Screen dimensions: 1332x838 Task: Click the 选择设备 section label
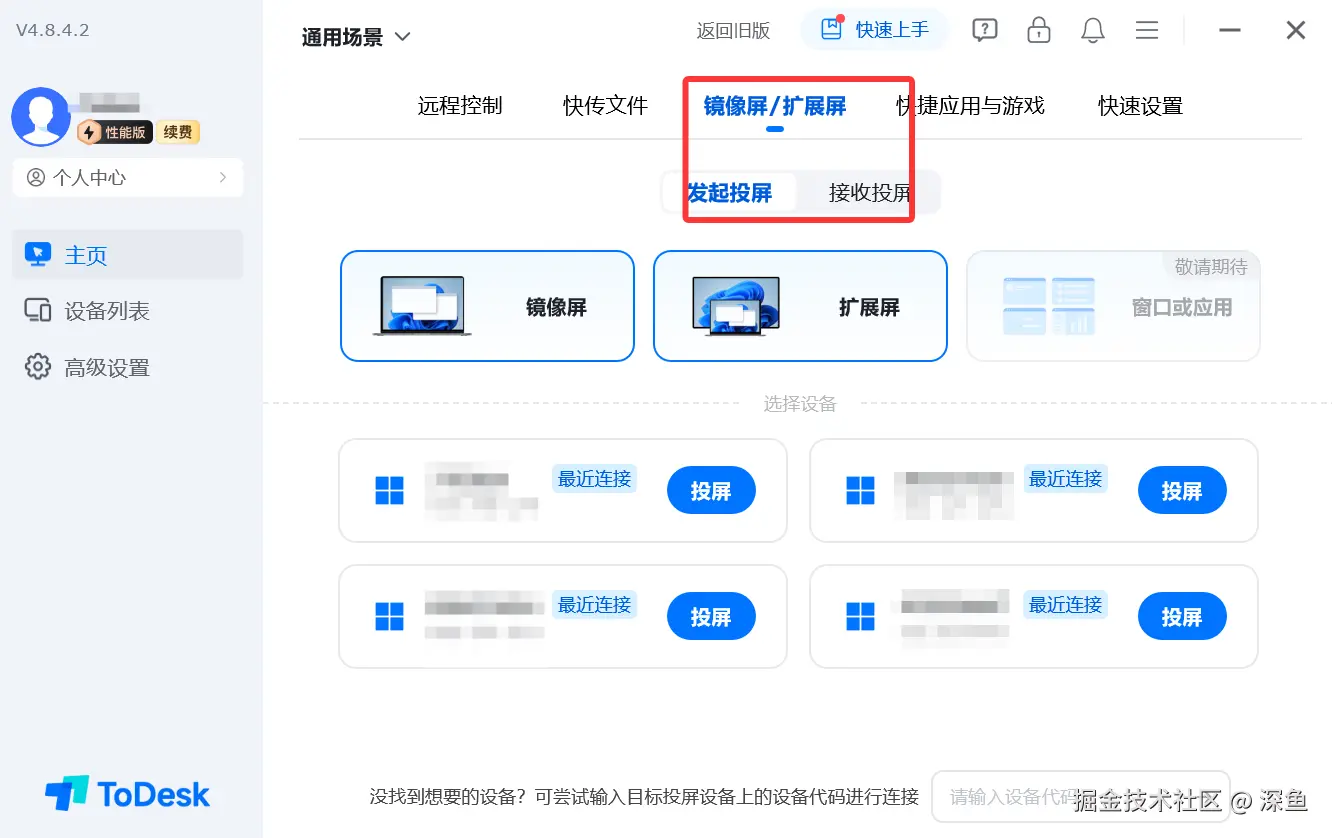click(x=800, y=404)
